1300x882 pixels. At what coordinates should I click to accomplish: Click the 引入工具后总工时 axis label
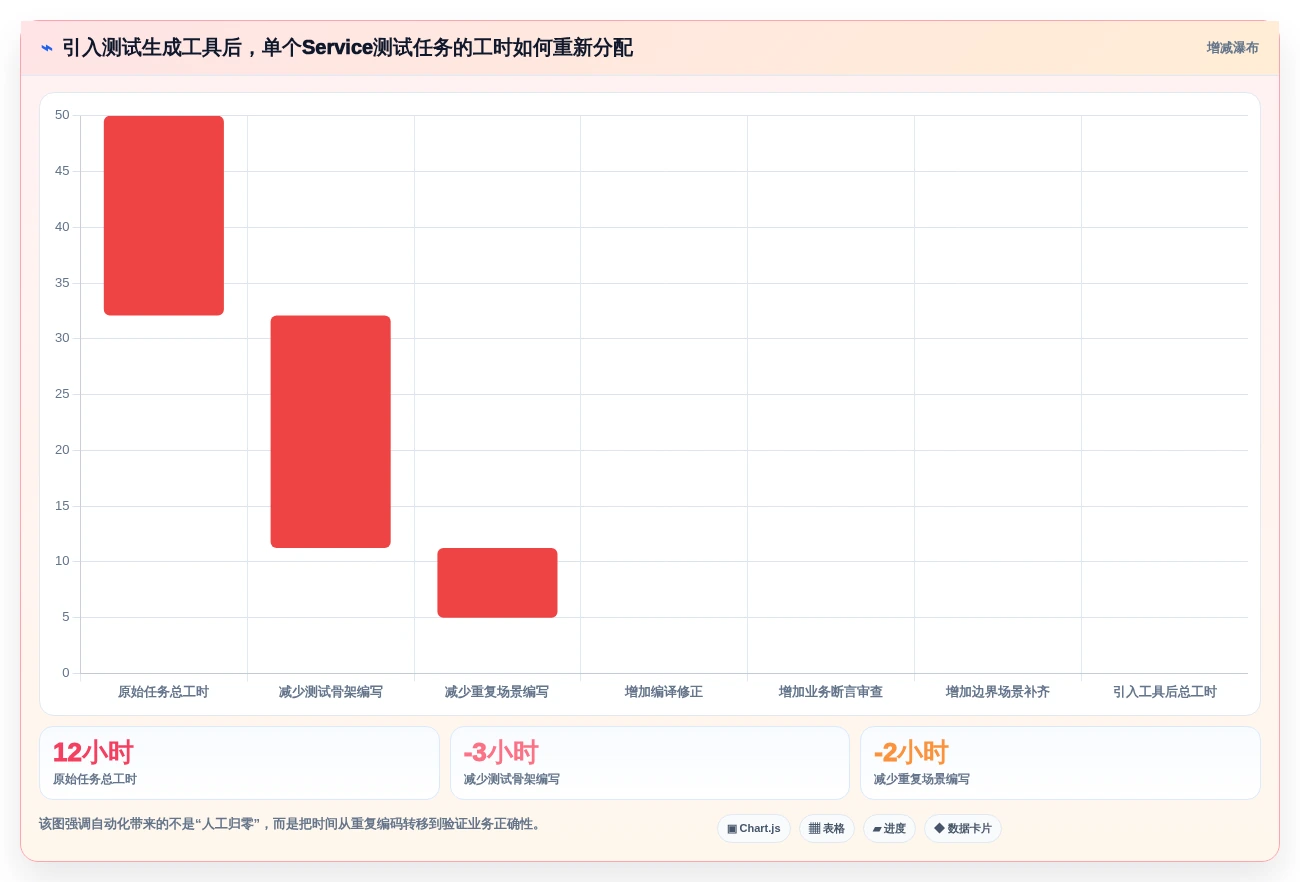(x=1165, y=692)
